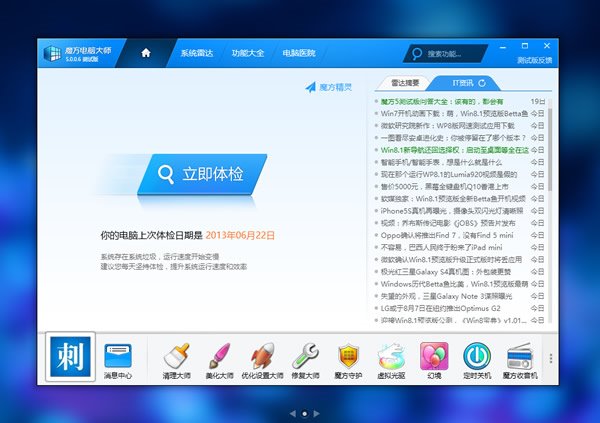Open news iPhone5S真机再曝光

(x=452, y=211)
